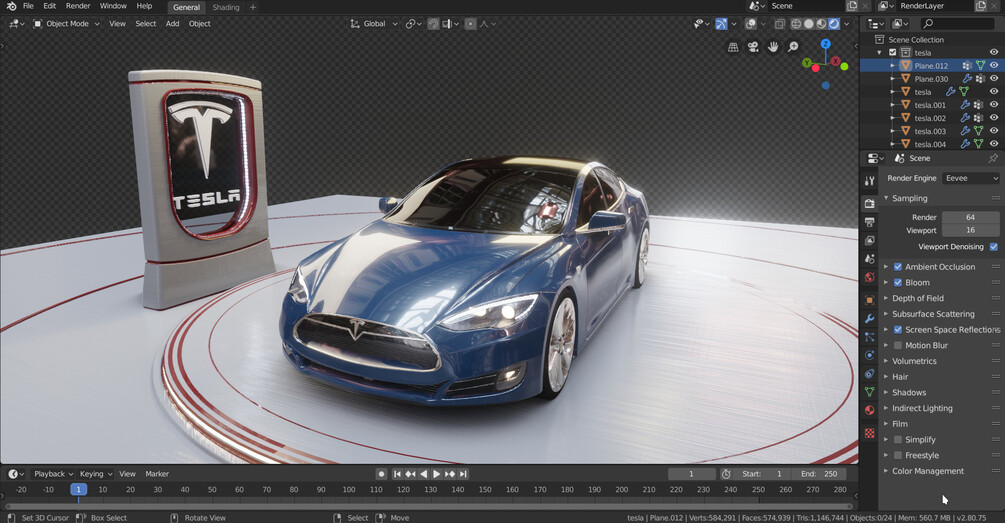Expand the Shadows panel

click(x=886, y=392)
